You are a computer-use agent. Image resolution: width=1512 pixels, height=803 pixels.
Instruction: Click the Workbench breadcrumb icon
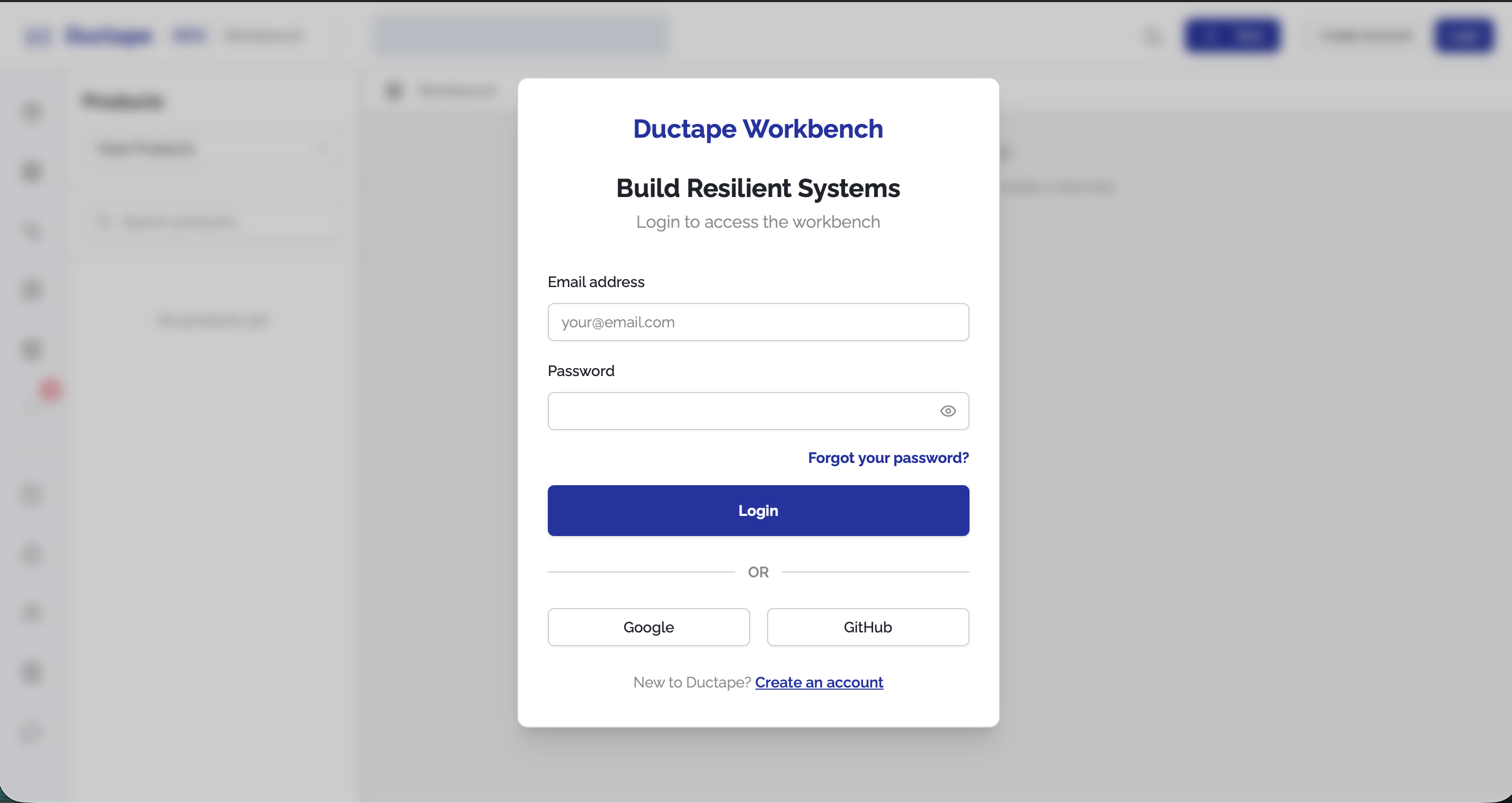pos(394,91)
